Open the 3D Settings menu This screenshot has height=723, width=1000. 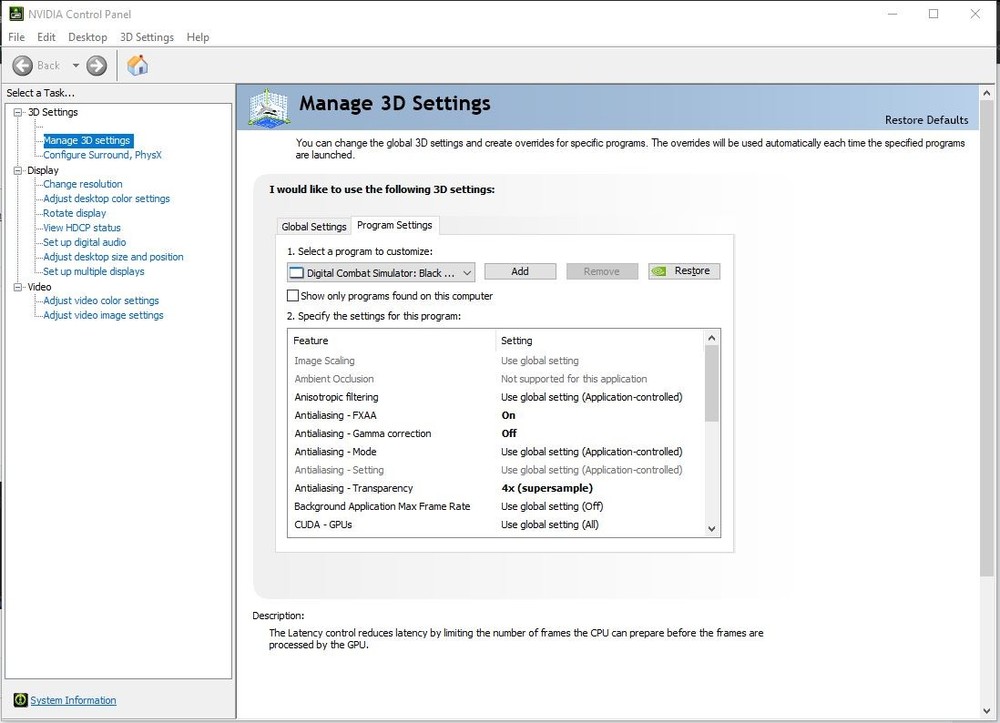[147, 37]
